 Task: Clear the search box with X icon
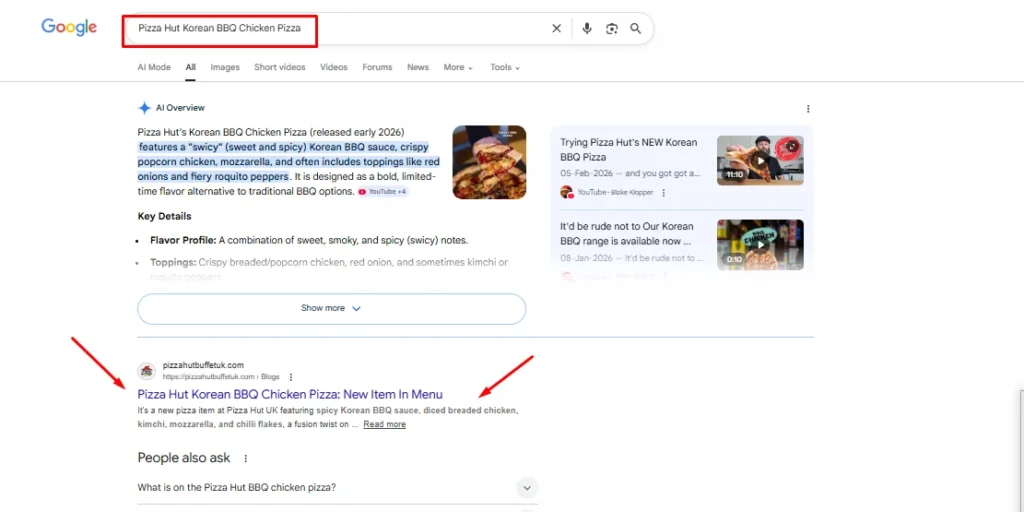pyautogui.click(x=557, y=29)
